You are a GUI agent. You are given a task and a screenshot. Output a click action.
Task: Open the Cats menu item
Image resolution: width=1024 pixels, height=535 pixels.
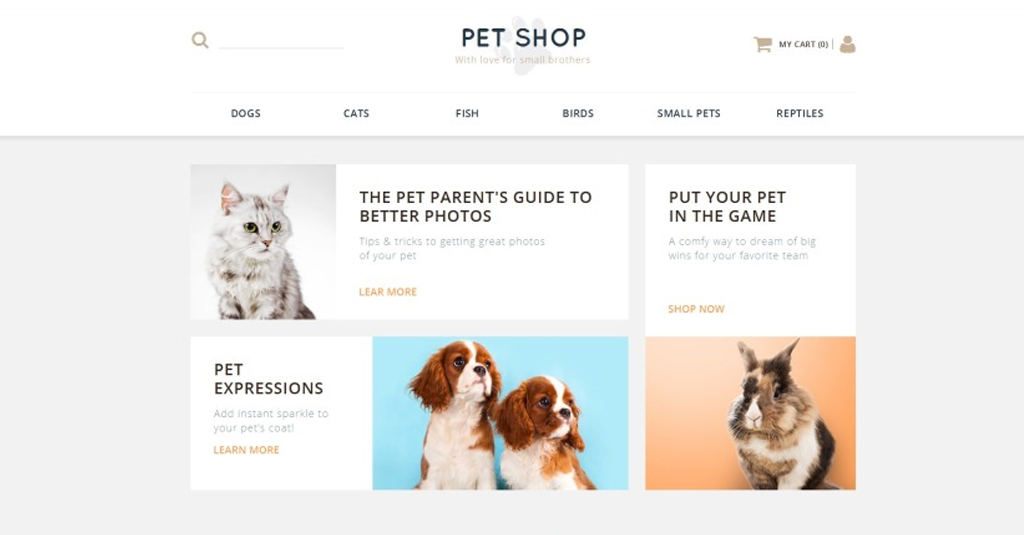coord(356,113)
